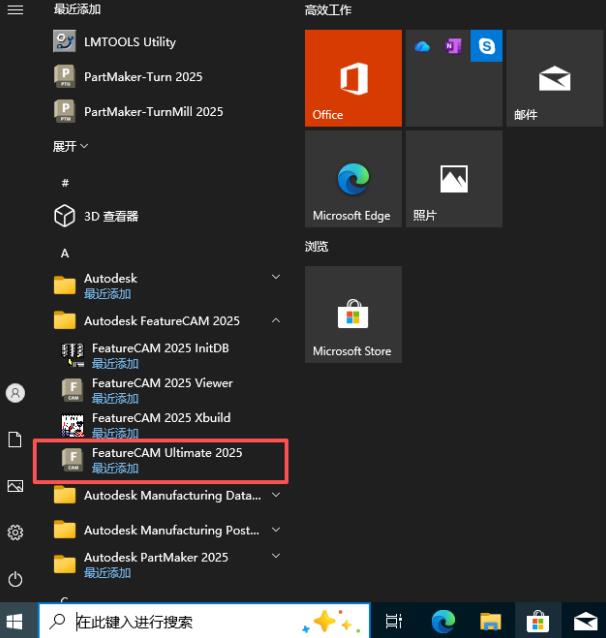The height and width of the screenshot is (638, 606).
Task: Open the hamburger menu at top left
Action: click(15, 9)
